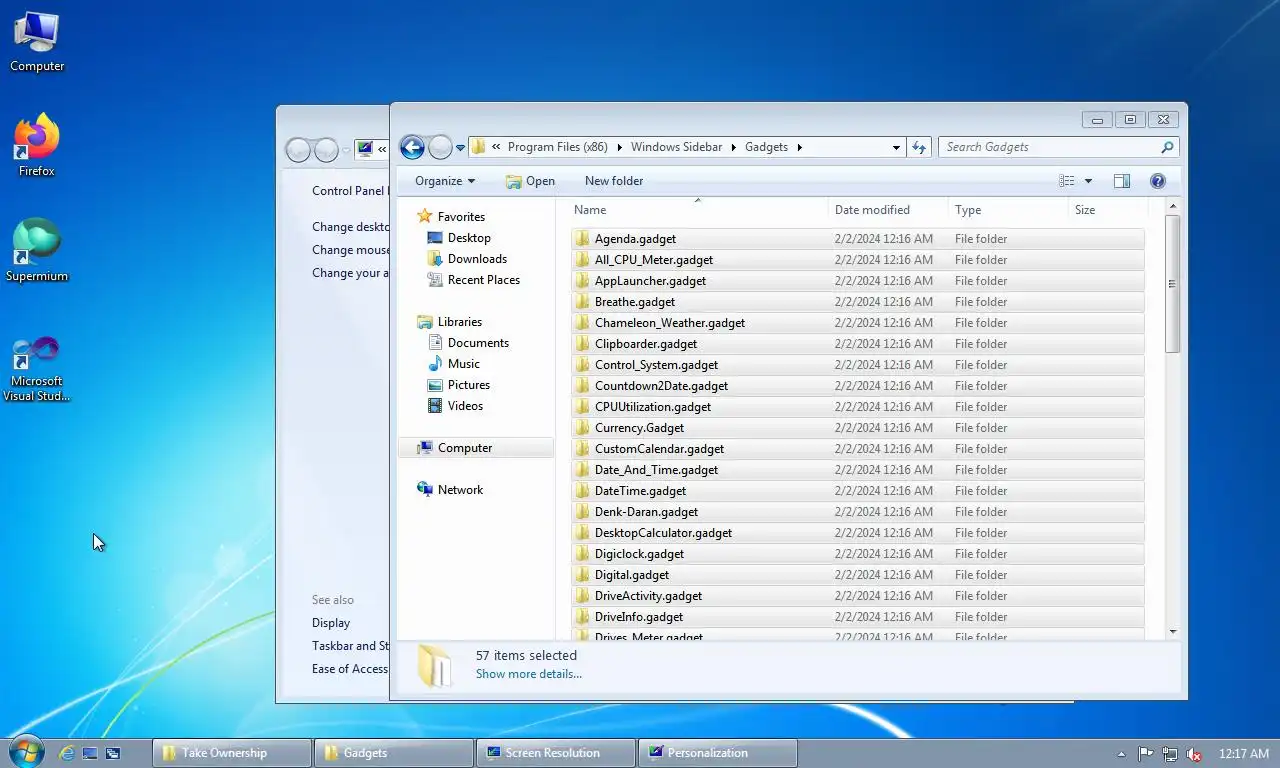
Task: Click the volume icon in system tray
Action: [1193, 754]
